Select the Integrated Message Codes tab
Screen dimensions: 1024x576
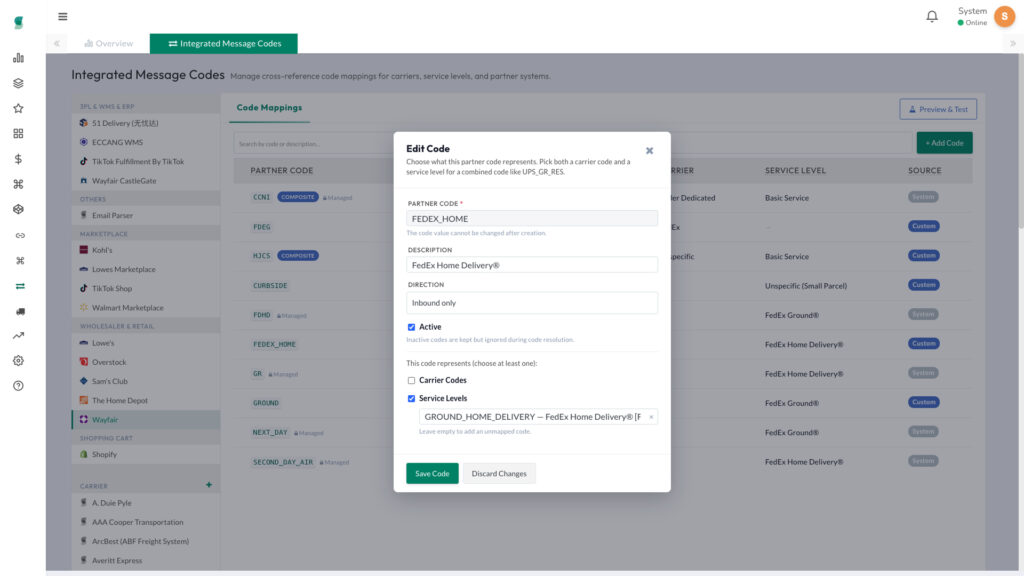click(x=224, y=43)
